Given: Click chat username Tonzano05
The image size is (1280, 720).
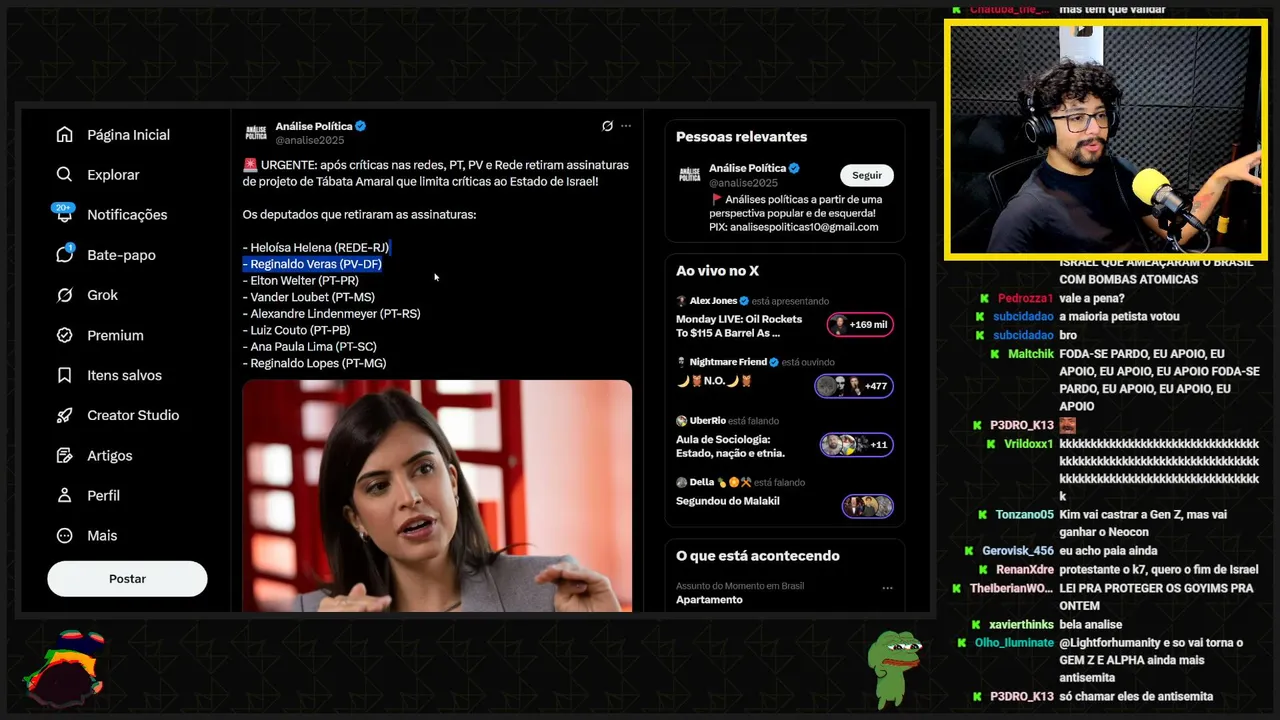Looking at the screenshot, I should click(x=1024, y=515).
